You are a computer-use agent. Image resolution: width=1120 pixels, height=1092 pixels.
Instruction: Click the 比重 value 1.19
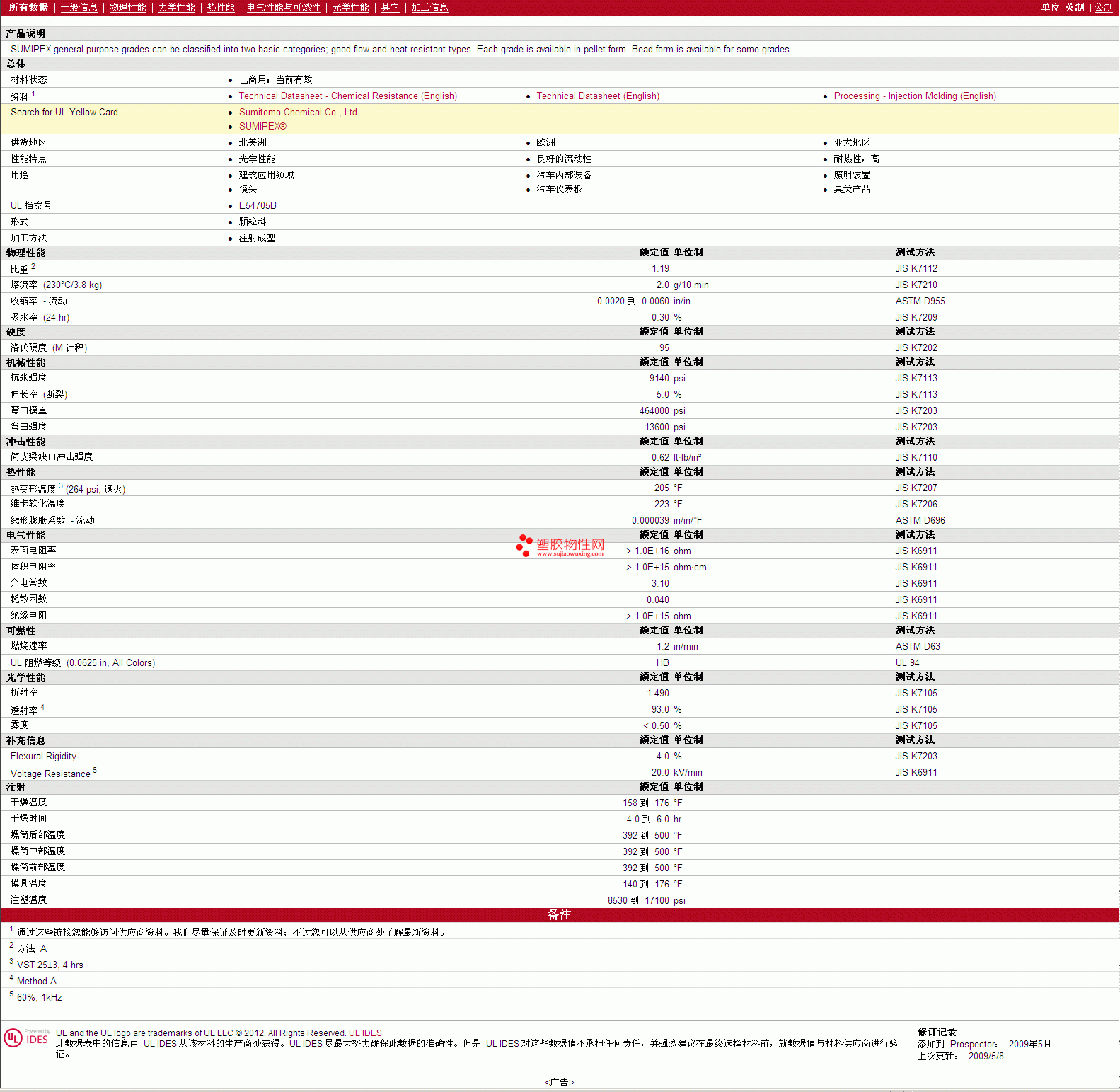click(x=660, y=269)
